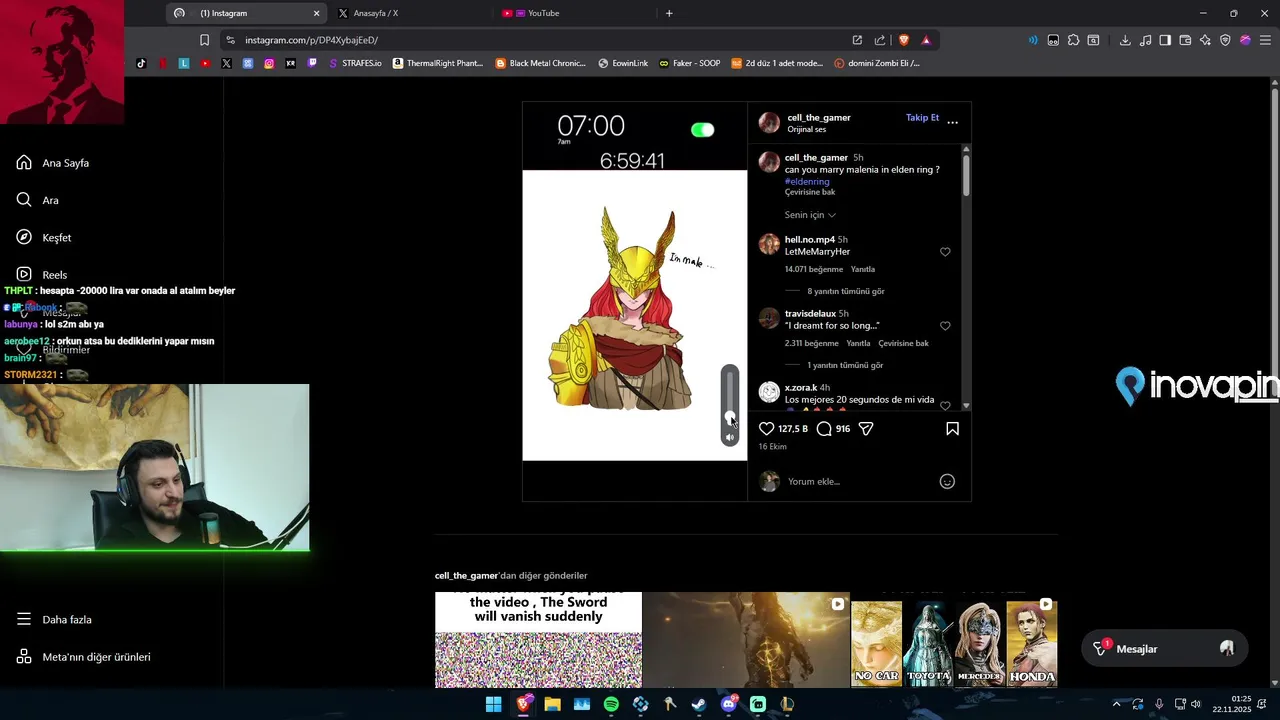Toggle the browser sidebar panel
This screenshot has height=720, width=1280.
(x=1165, y=40)
